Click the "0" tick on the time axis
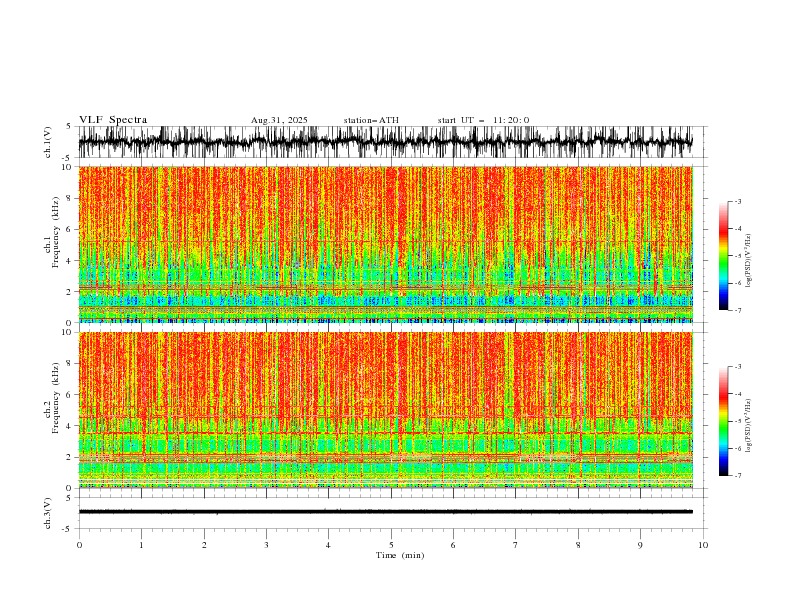 coord(79,545)
